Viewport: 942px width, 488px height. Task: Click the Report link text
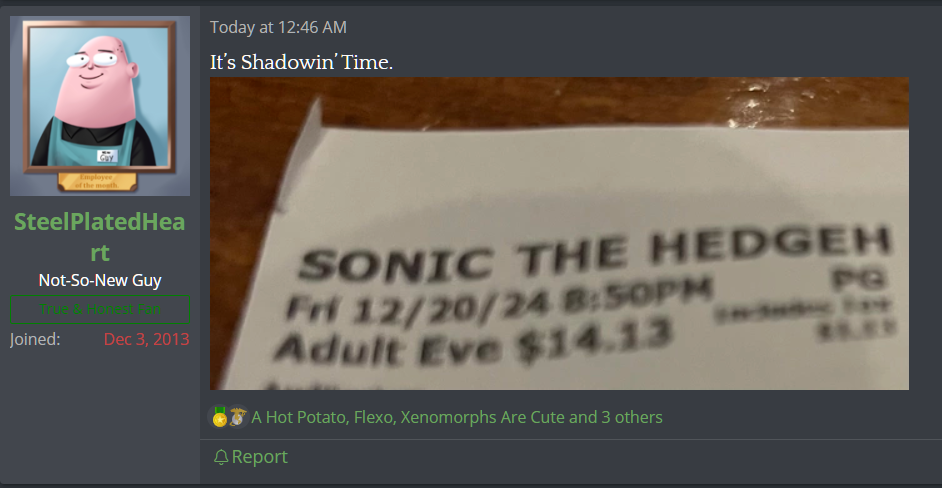point(260,457)
